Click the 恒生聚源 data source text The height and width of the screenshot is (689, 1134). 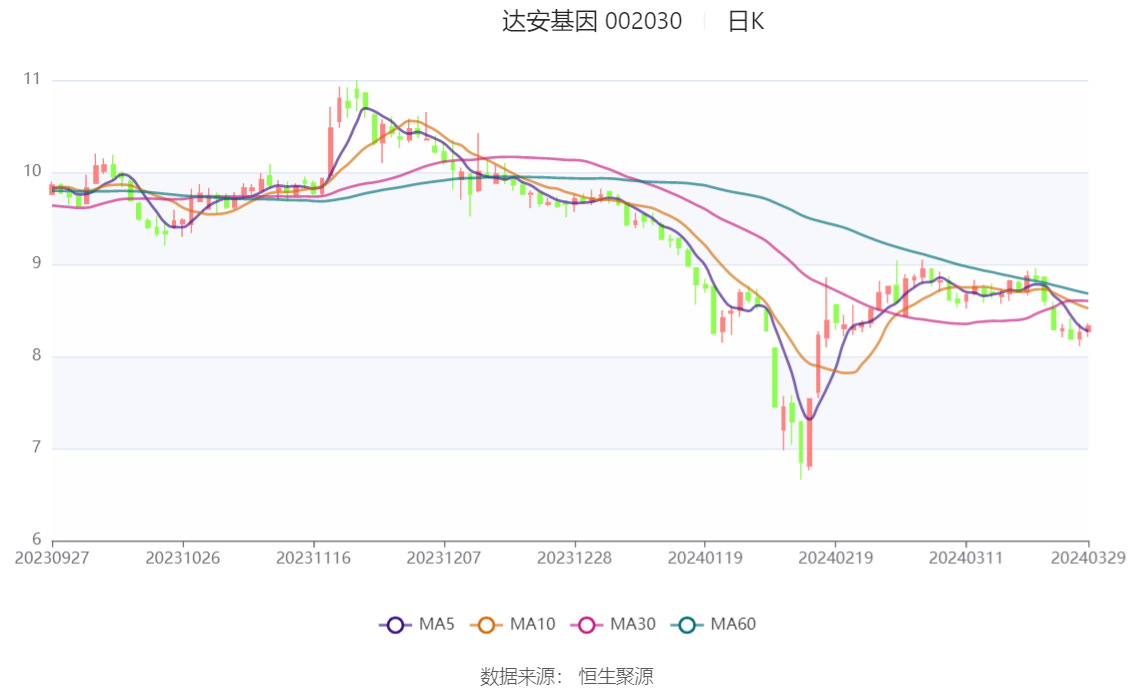tap(616, 677)
